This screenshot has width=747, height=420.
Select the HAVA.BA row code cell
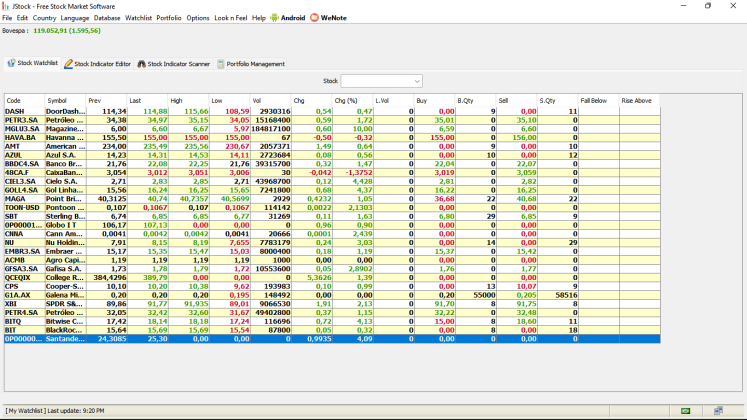25,138
